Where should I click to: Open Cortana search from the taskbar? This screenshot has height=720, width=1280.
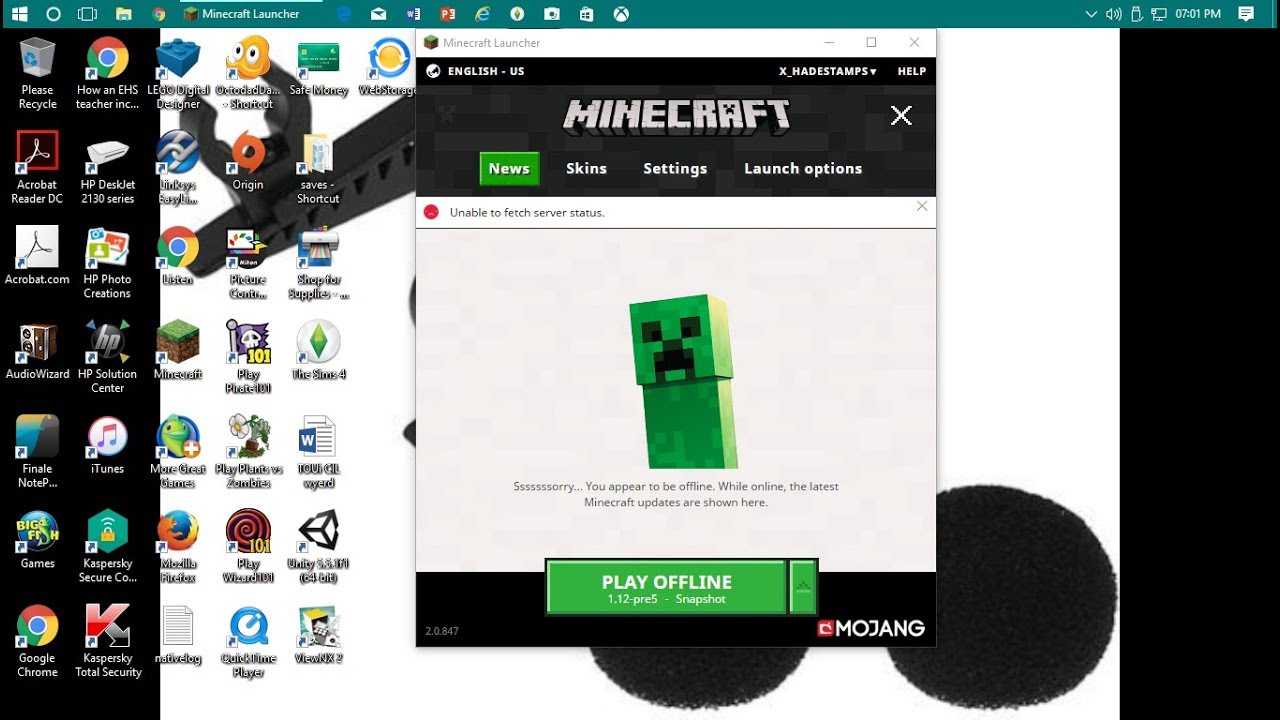(x=54, y=14)
